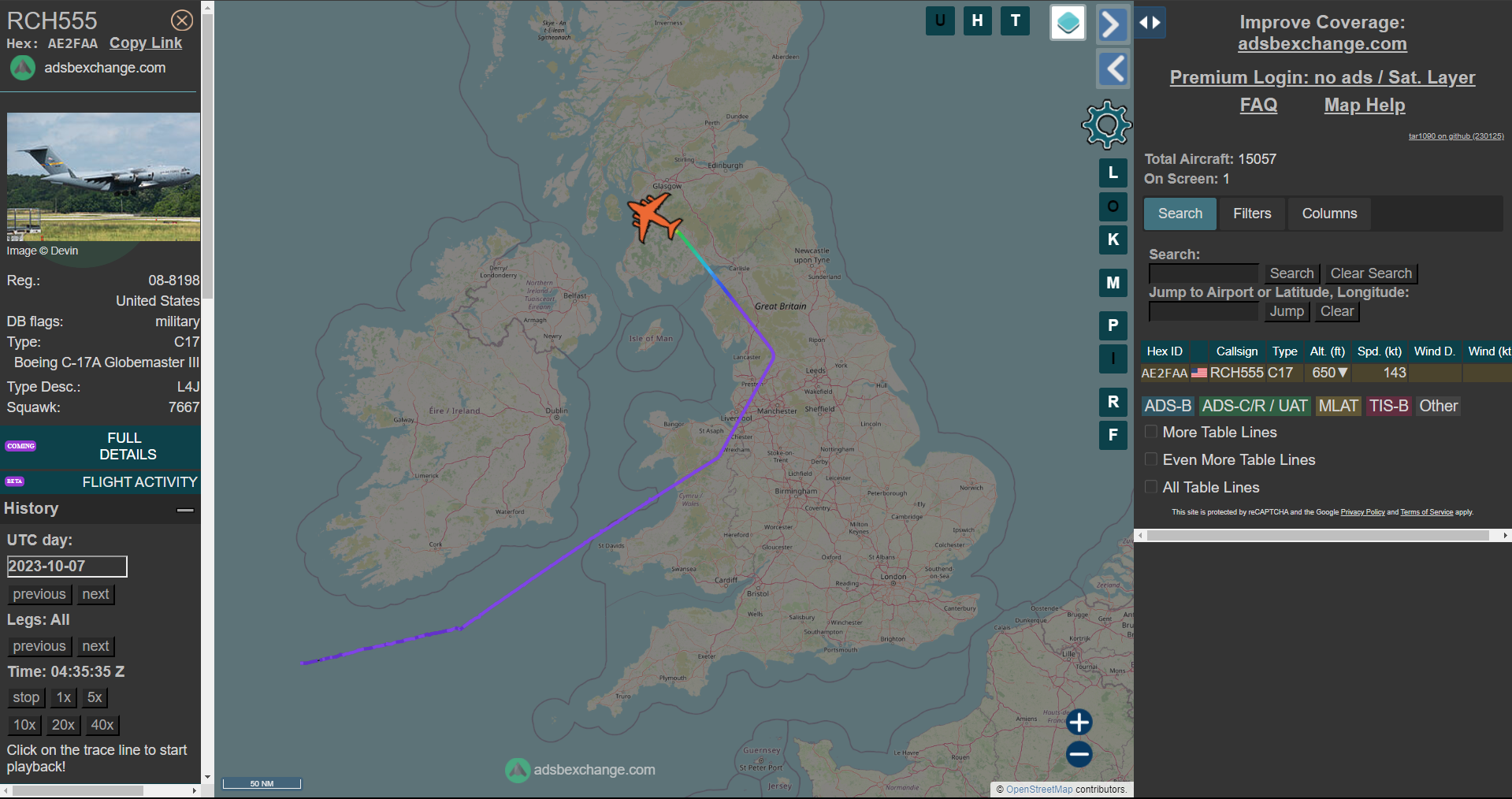Toggle the L labels map button

point(1113,173)
